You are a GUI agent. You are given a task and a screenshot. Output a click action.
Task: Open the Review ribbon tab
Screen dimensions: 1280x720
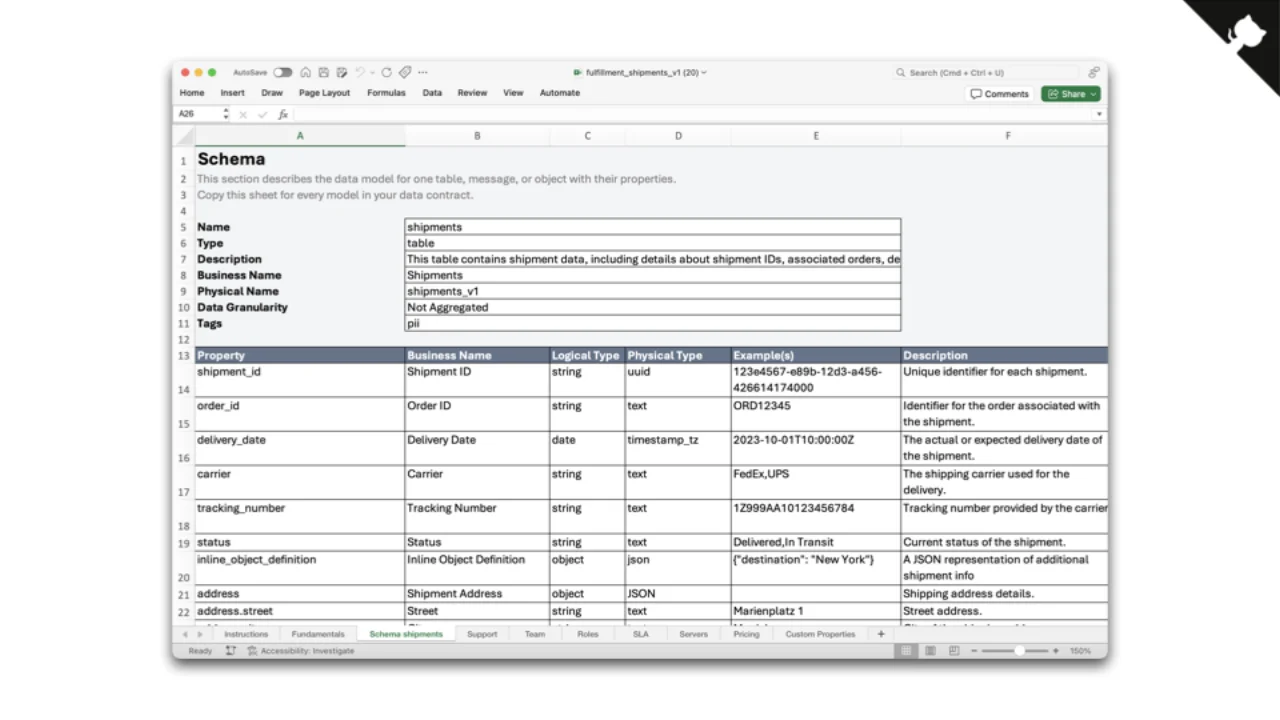point(472,93)
